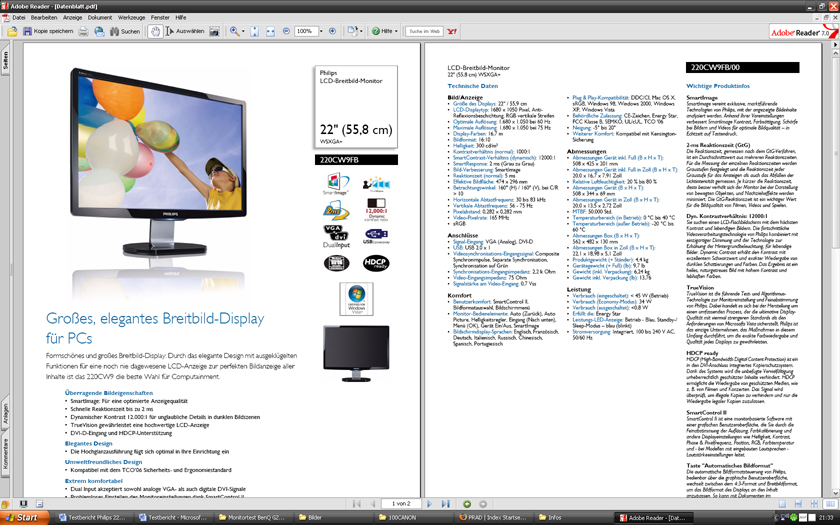Image resolution: width=840 pixels, height=525 pixels.
Task: Click the gray next view button
Action: pyautogui.click(x=483, y=504)
